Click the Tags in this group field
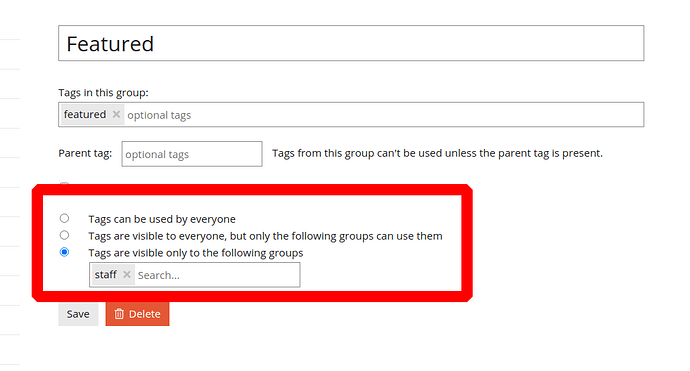 click(x=351, y=114)
